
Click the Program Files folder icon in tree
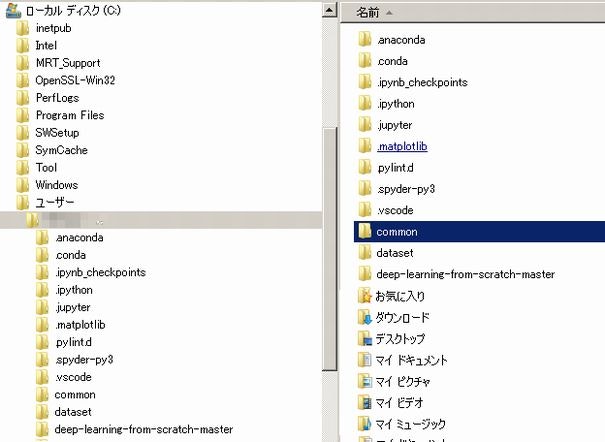[23, 115]
